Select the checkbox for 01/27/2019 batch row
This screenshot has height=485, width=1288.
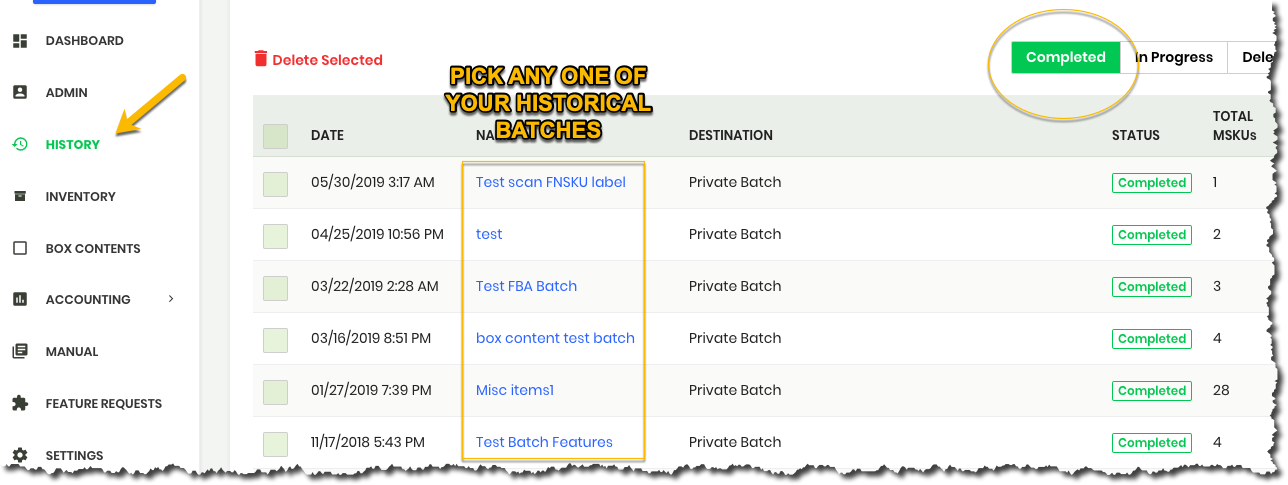(x=275, y=391)
